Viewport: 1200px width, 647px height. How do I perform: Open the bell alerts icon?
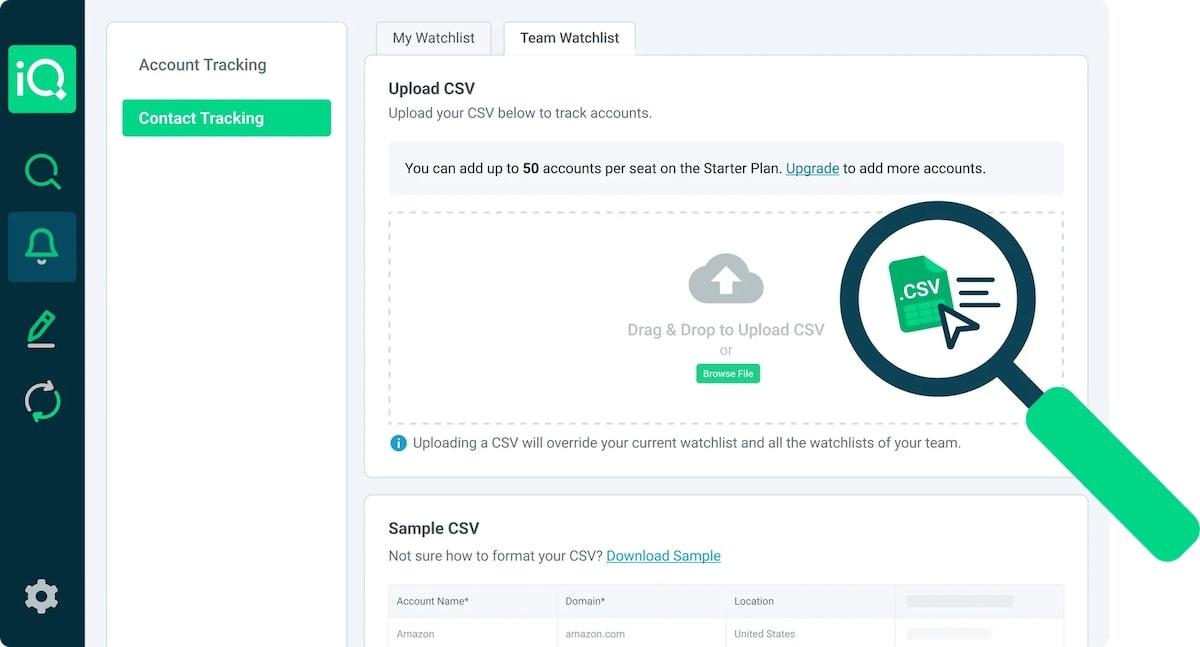[x=42, y=246]
